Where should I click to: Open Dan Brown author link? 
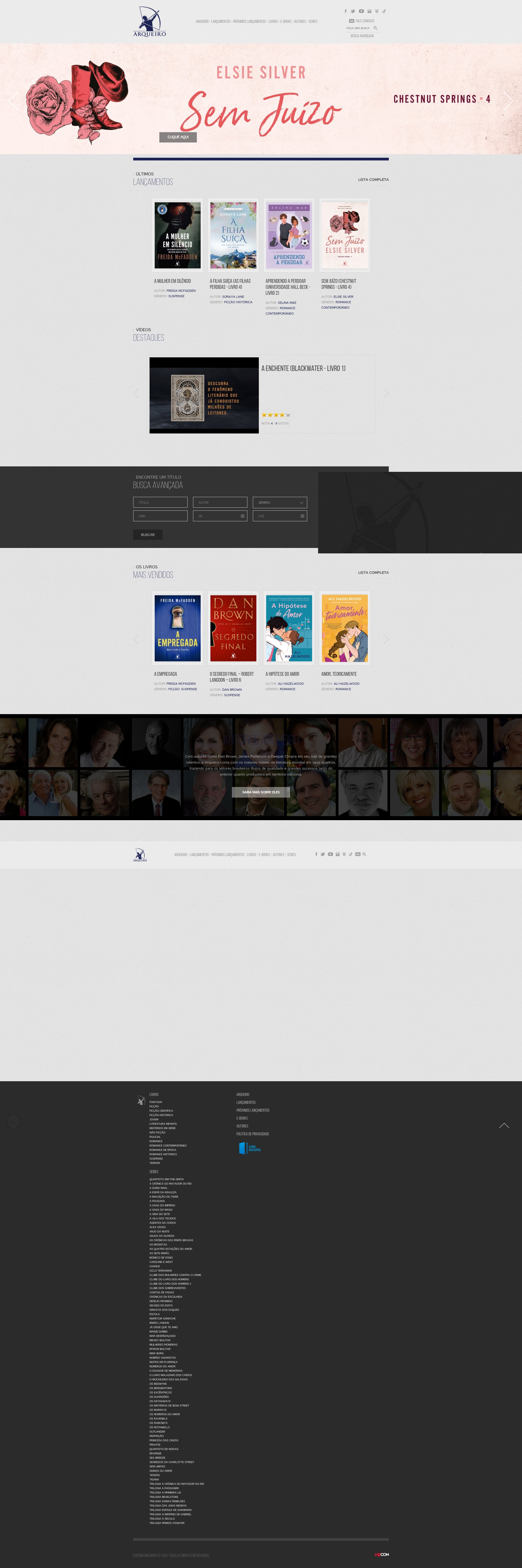tap(232, 690)
